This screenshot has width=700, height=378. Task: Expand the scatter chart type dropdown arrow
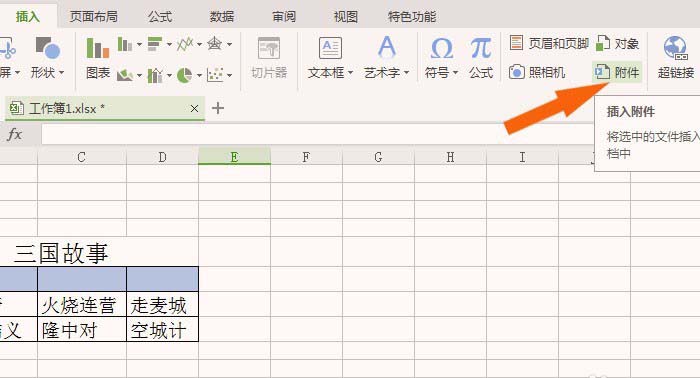coord(229,75)
